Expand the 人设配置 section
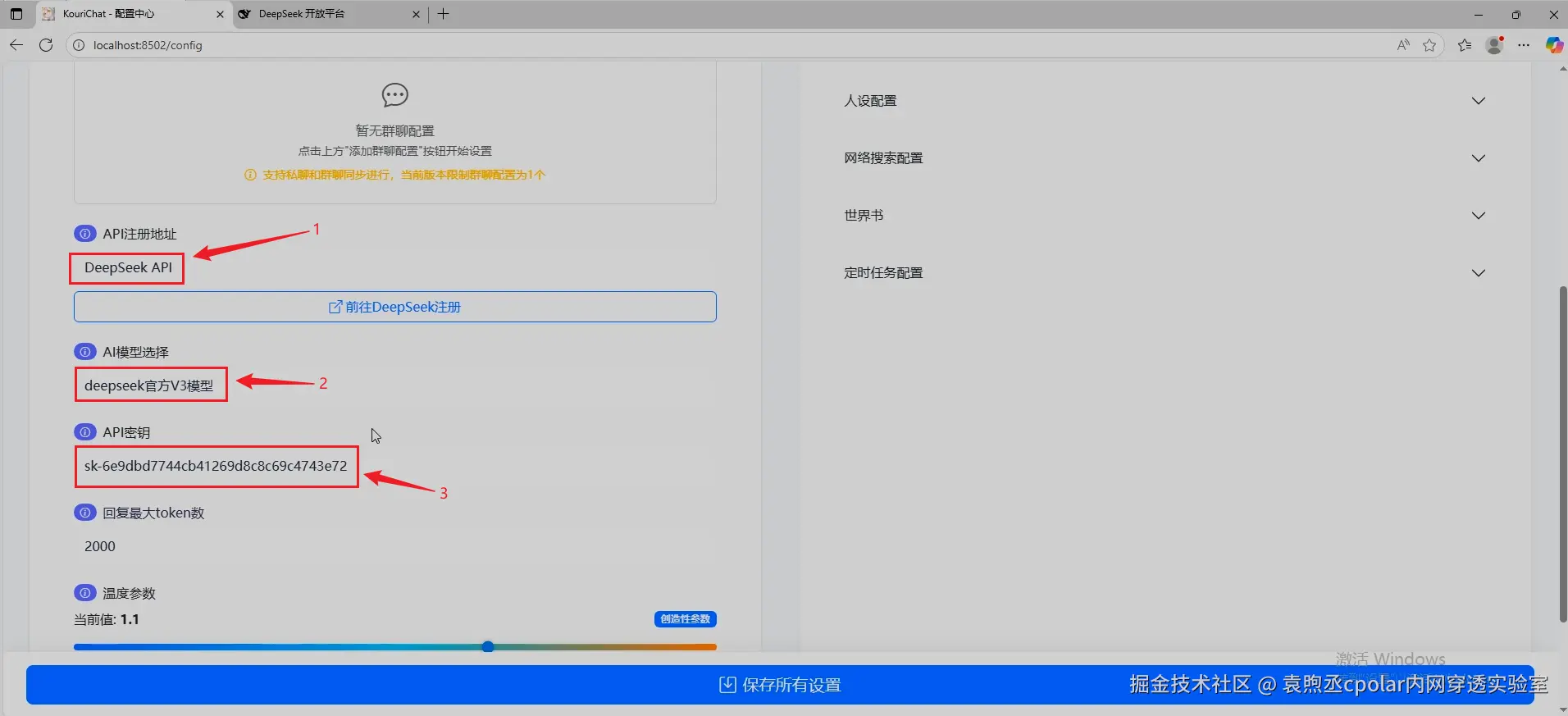 pyautogui.click(x=1165, y=101)
